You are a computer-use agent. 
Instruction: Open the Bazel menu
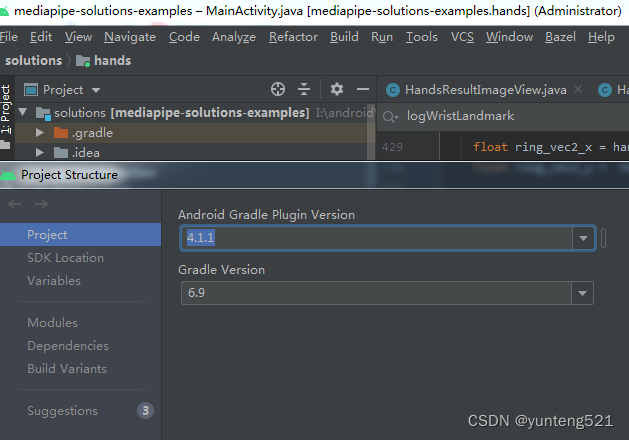coord(560,37)
